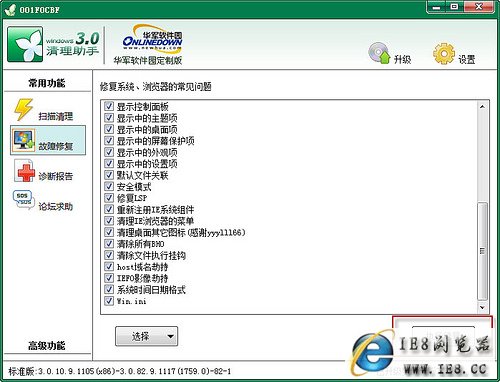Select the Fault Repair (故障修复) monitor icon

point(23,140)
